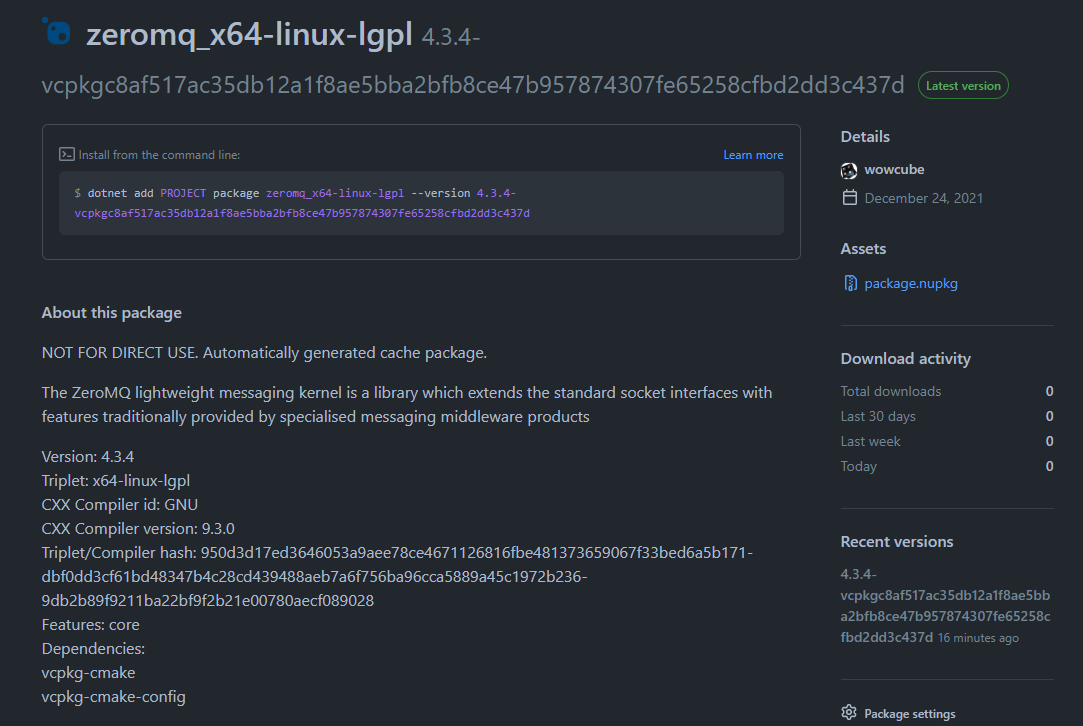Click the terminal prompt icon in install box
The height and width of the screenshot is (726, 1083).
coord(67,154)
